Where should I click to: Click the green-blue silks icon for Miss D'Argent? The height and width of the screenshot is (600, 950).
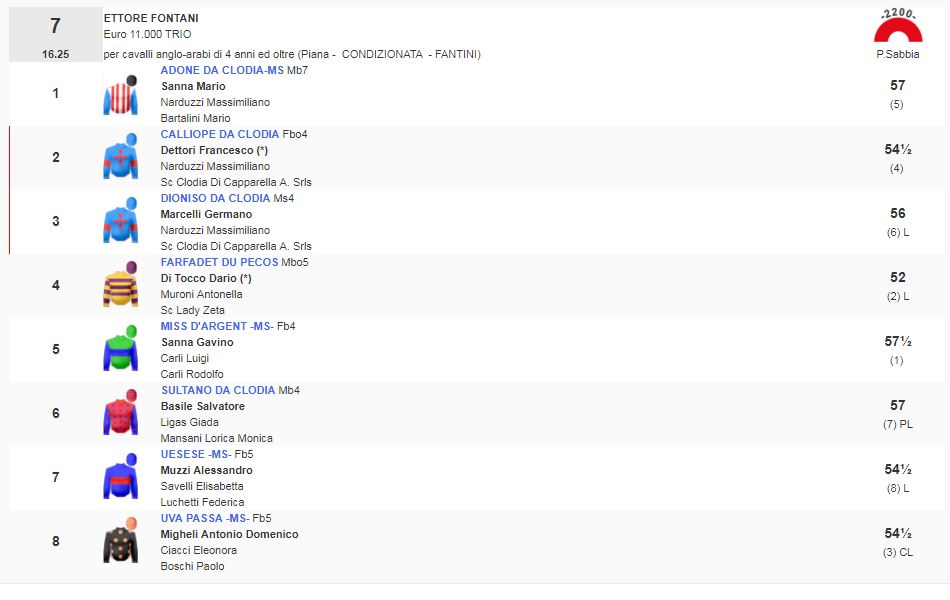click(x=120, y=350)
